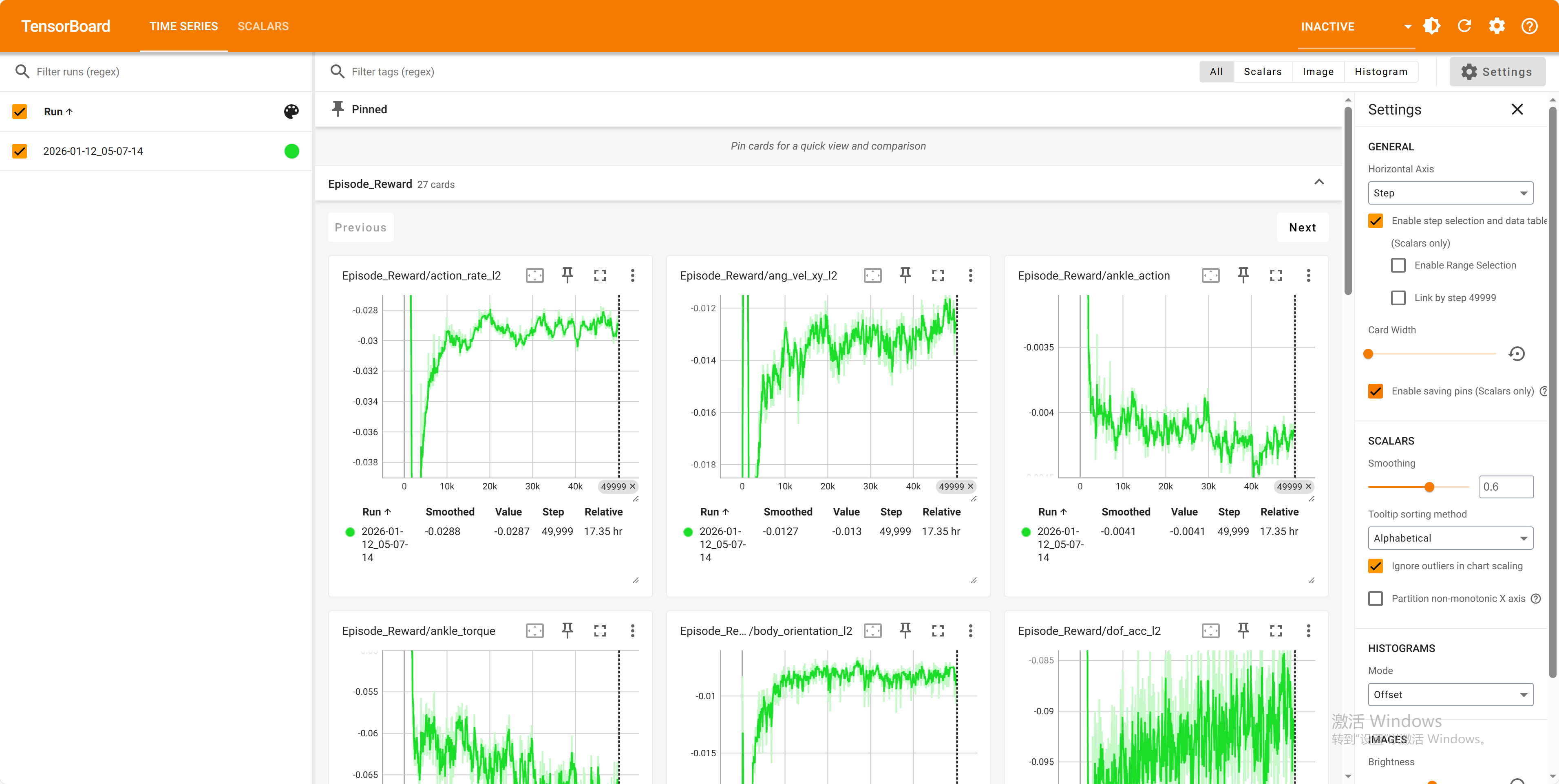Adjust the Smoothing slider handle
This screenshot has height=784, width=1559.
[x=1429, y=487]
